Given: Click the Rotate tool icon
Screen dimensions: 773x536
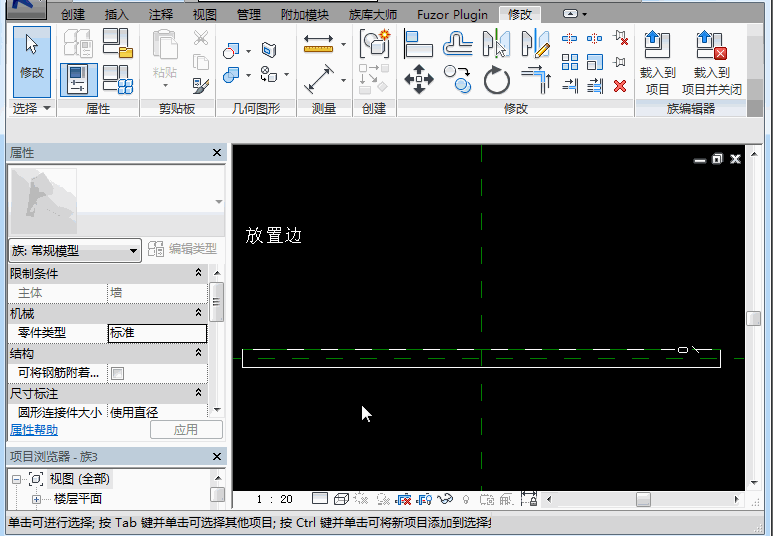Looking at the screenshot, I should 497,79.
